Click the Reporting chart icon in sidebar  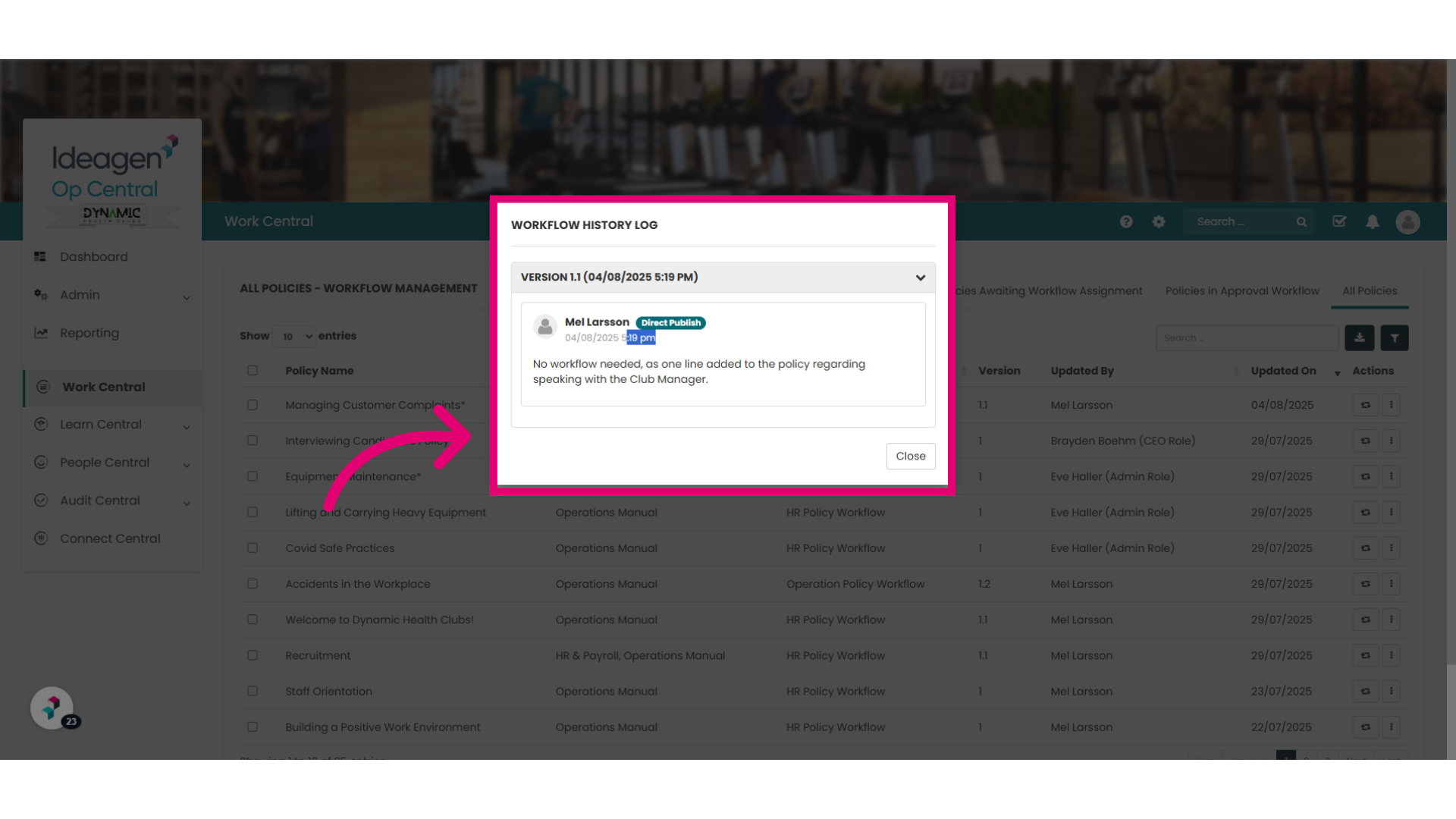pos(41,333)
